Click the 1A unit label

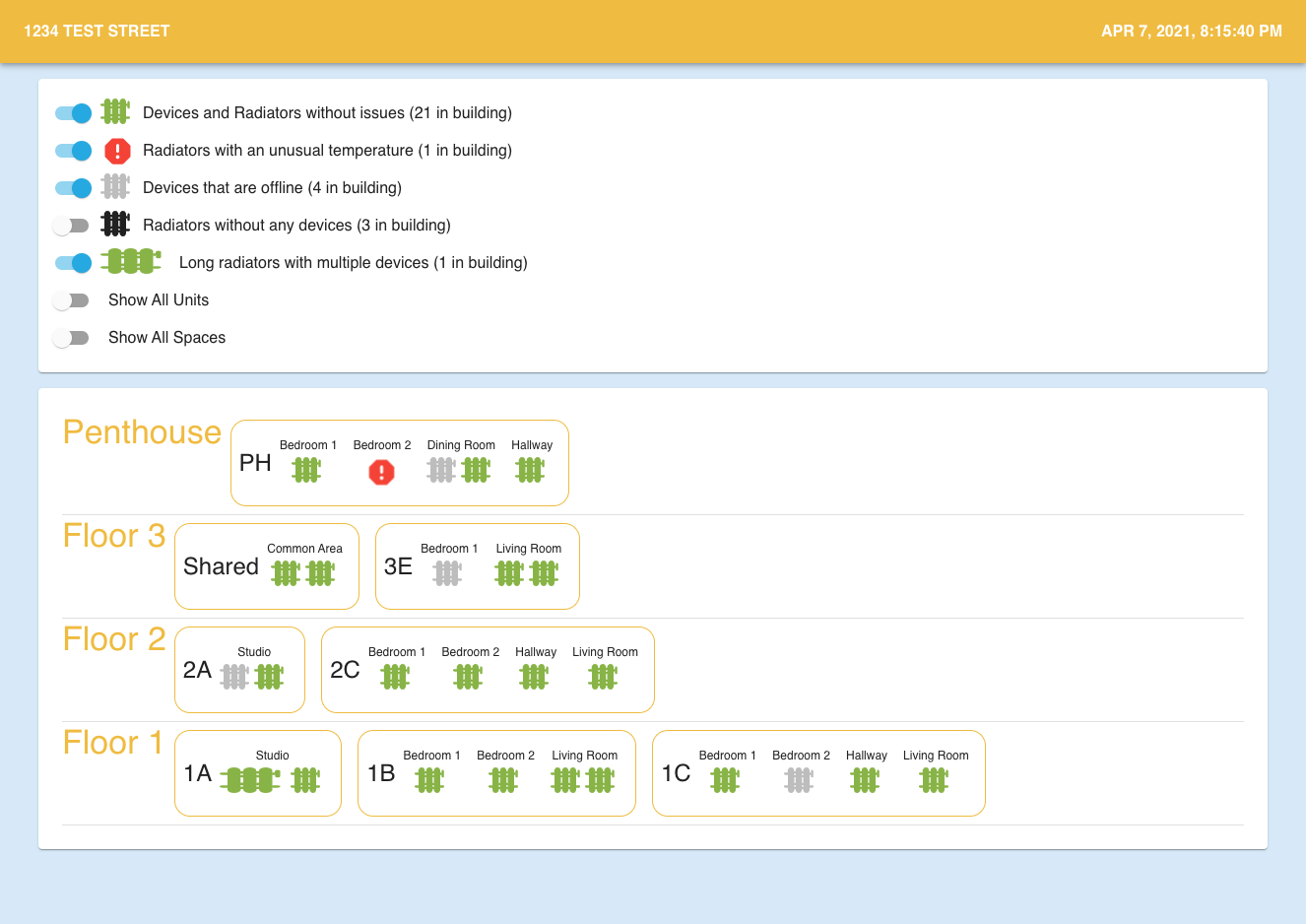[x=197, y=773]
